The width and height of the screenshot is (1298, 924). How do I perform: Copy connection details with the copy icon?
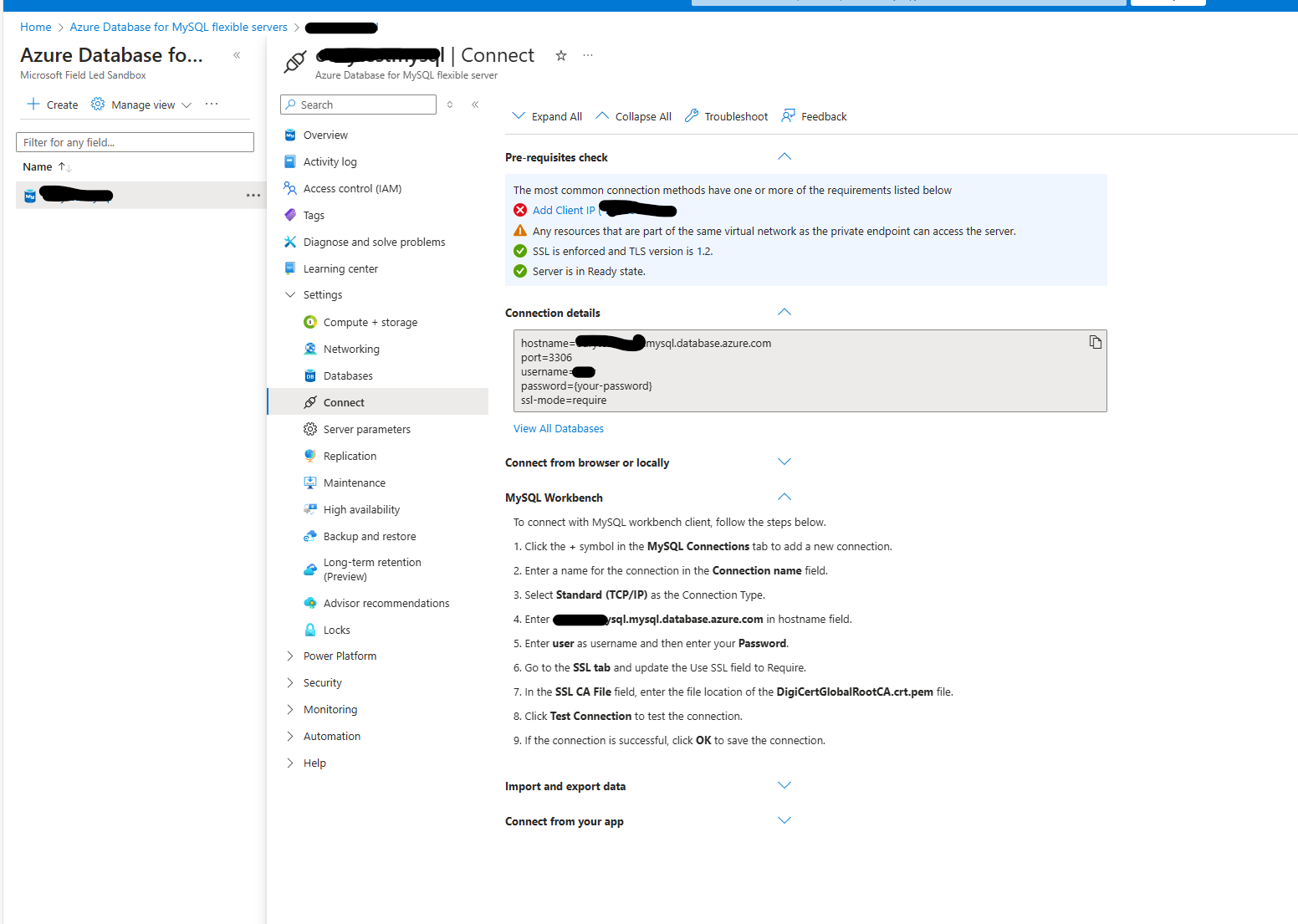tap(1095, 342)
